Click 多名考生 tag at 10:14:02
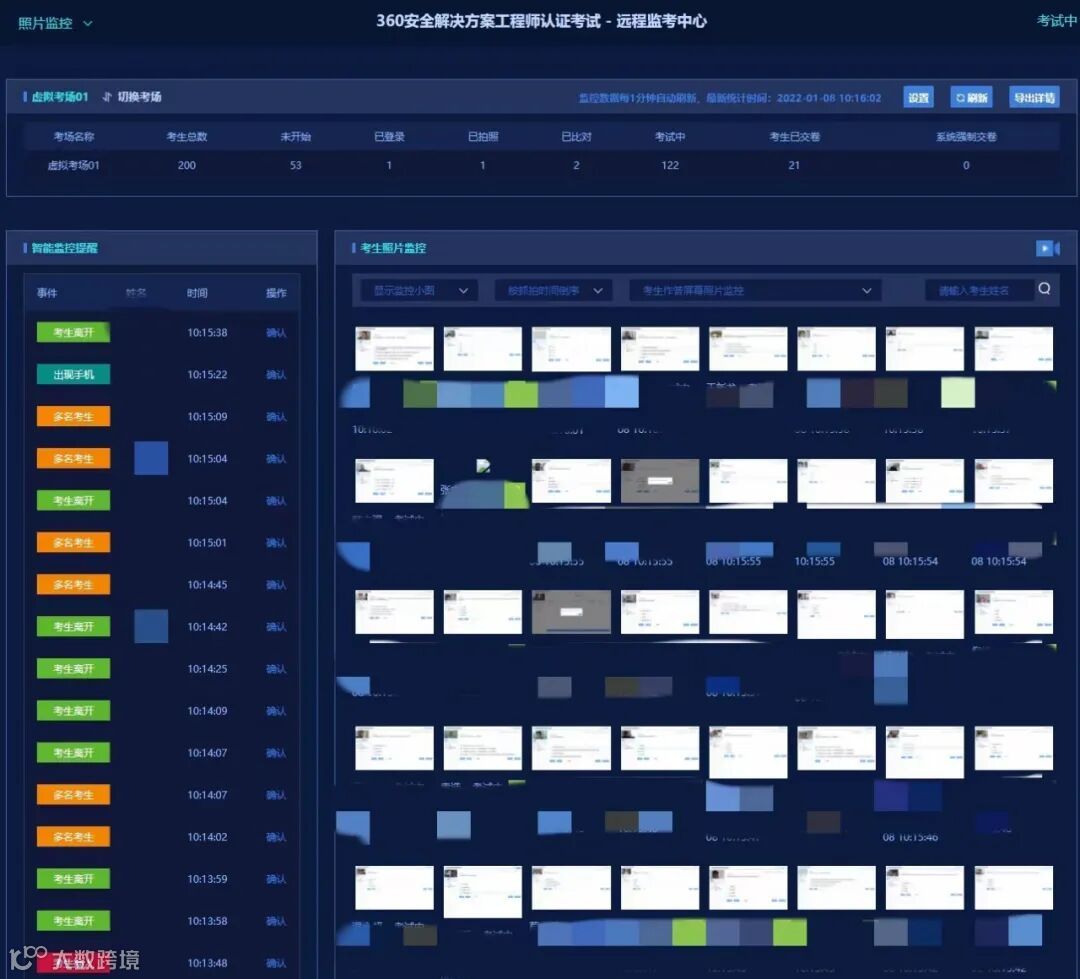Screen dimensions: 1080x979 click(73, 837)
